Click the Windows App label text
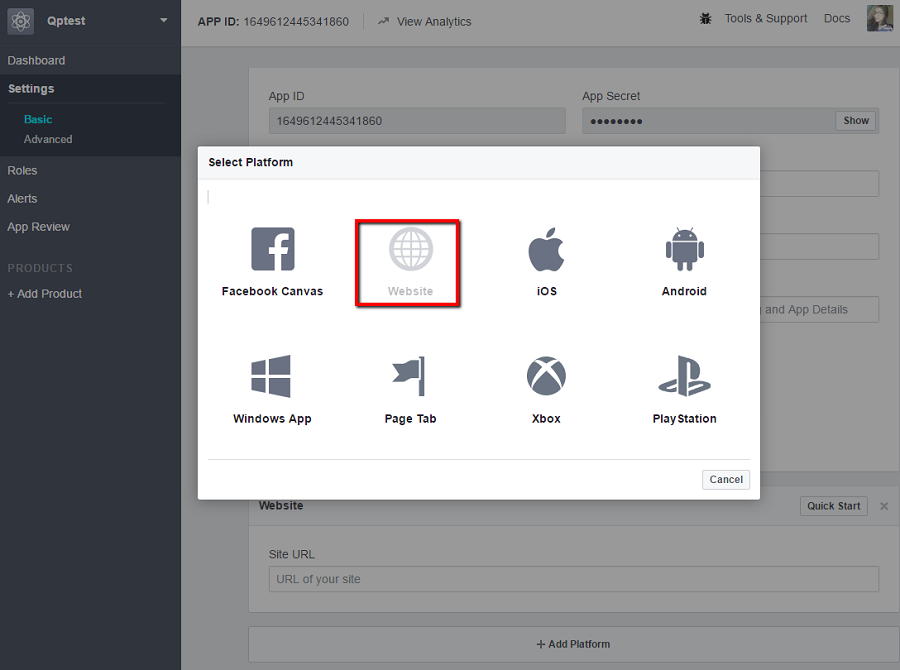The image size is (900, 670). click(272, 419)
